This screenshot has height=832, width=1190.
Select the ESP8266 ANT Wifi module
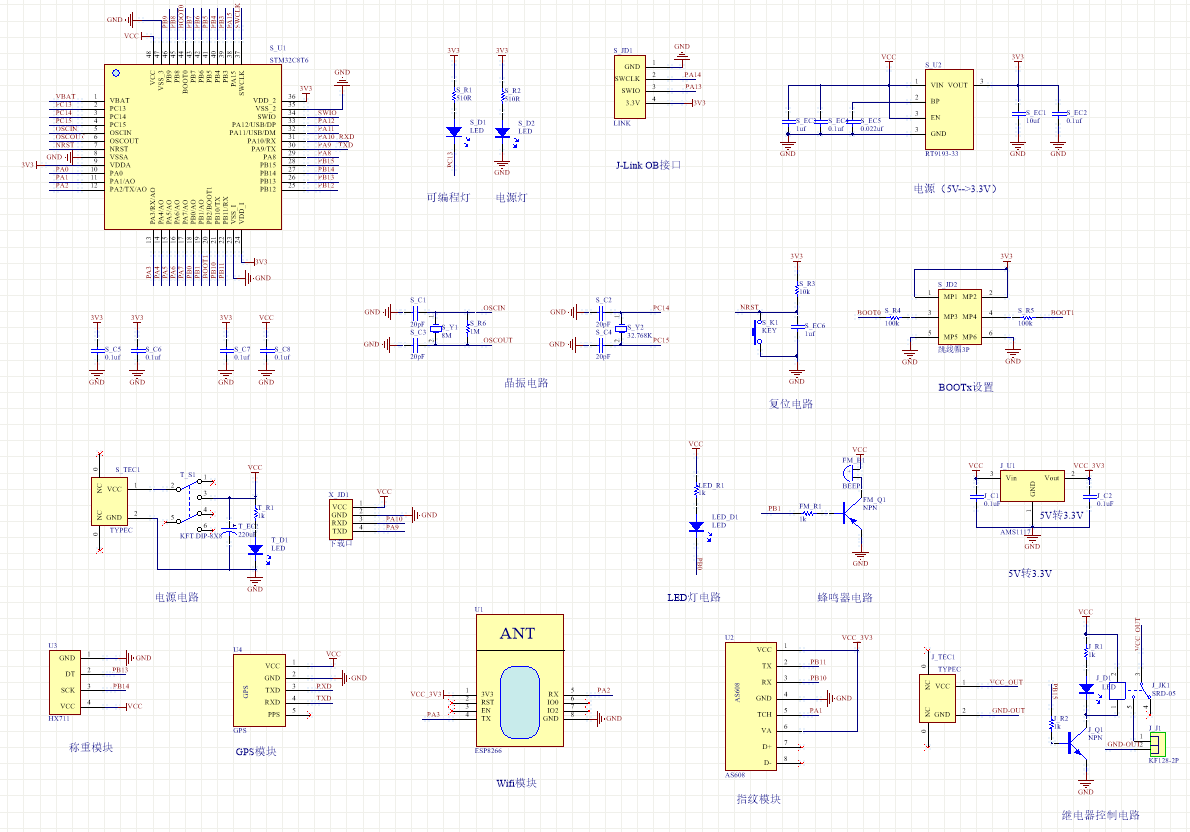click(520, 680)
